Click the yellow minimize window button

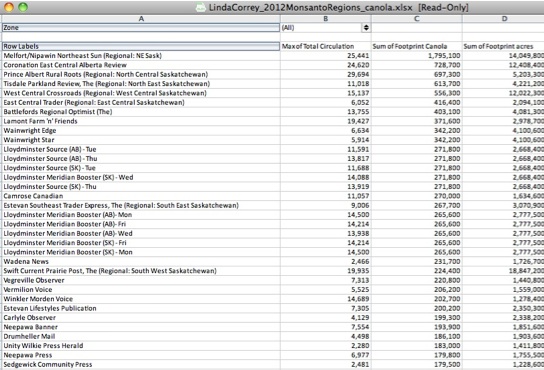click(x=9, y=7)
